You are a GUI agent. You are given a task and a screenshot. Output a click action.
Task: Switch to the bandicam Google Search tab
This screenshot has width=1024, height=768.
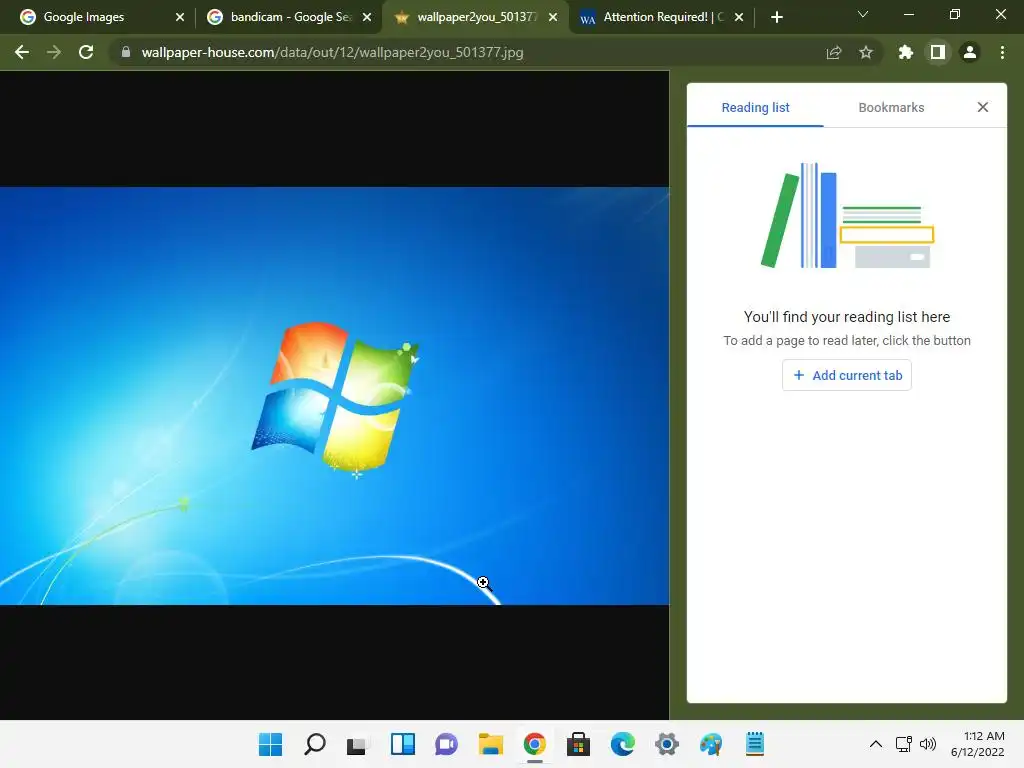[x=288, y=17]
